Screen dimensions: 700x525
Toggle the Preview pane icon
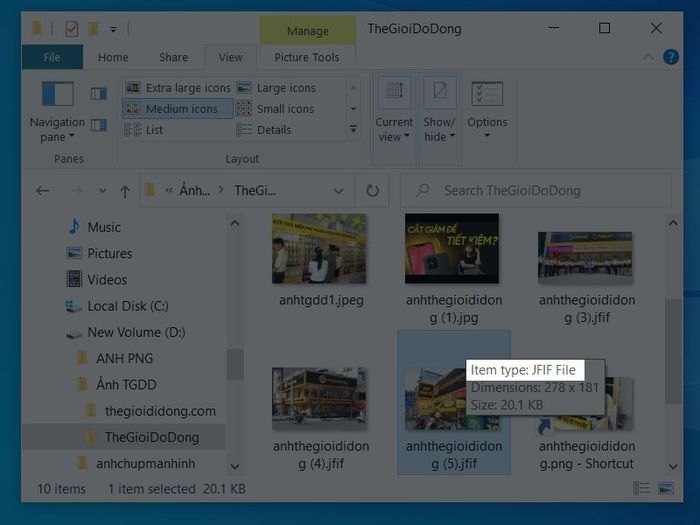99,94
